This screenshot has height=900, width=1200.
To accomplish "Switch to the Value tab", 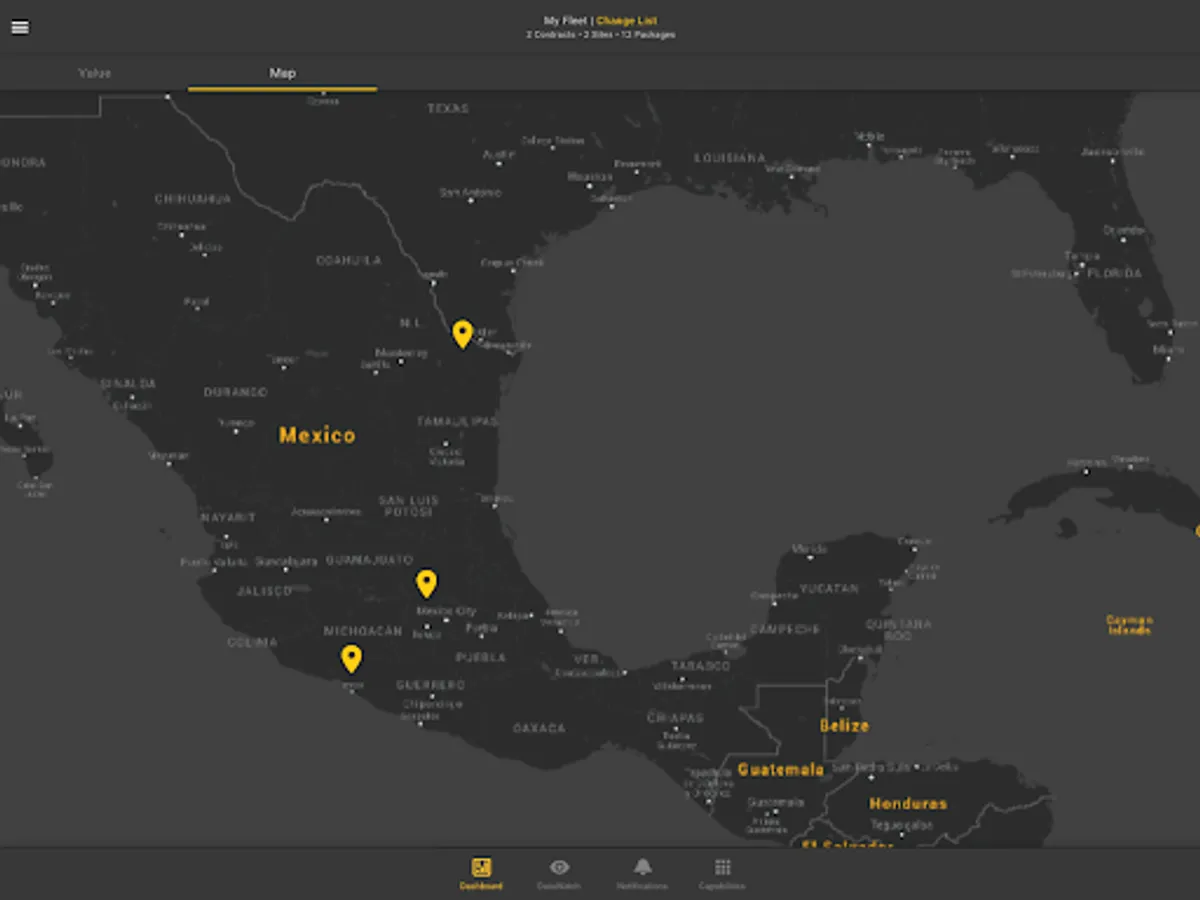I will [x=95, y=73].
